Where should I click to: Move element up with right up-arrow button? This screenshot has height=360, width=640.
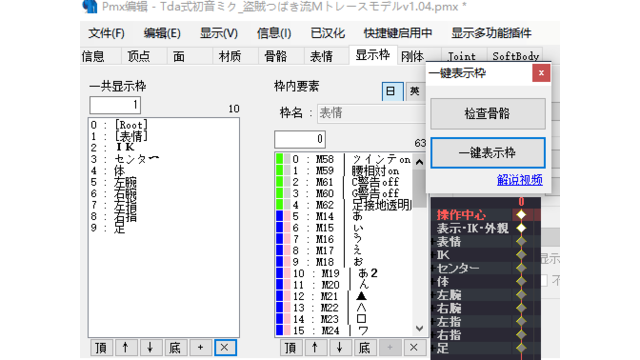click(x=315, y=348)
